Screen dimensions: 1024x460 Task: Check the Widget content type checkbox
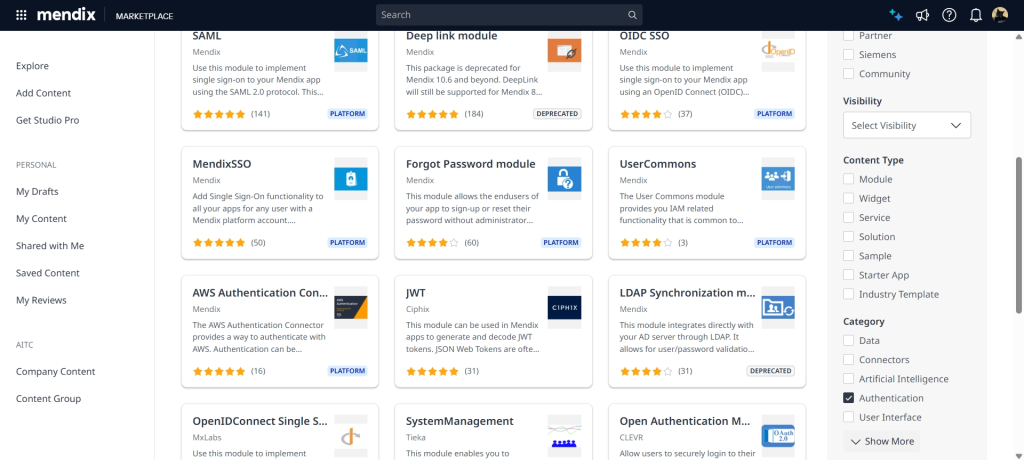click(x=848, y=198)
